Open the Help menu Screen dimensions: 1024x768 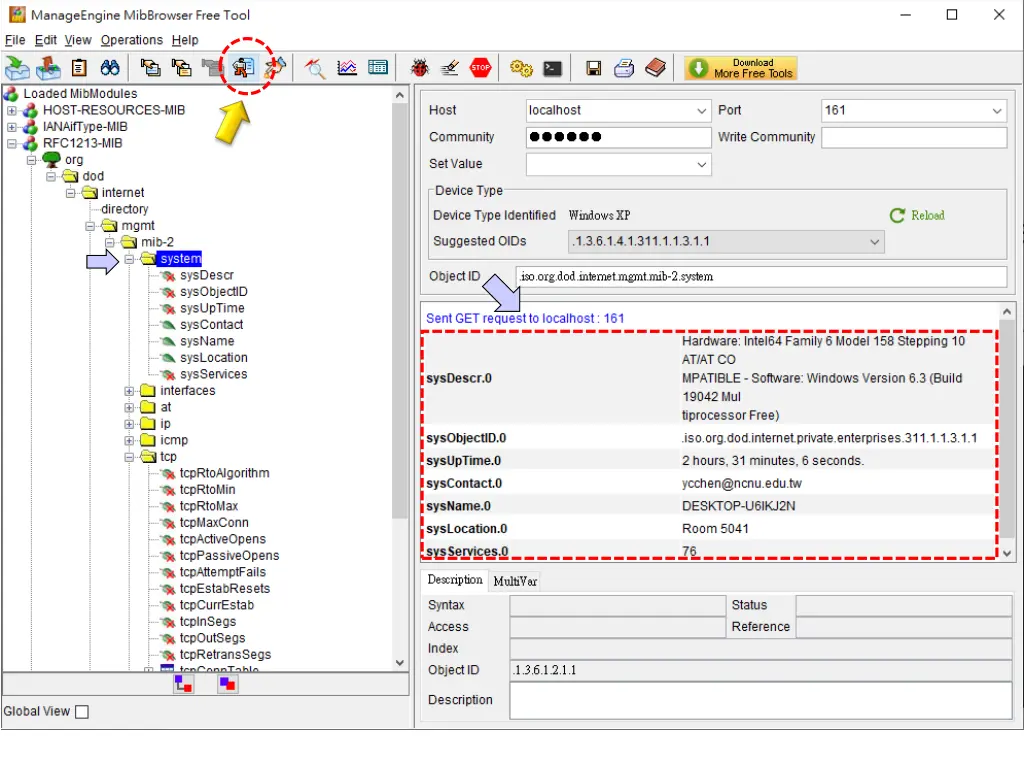pos(185,40)
